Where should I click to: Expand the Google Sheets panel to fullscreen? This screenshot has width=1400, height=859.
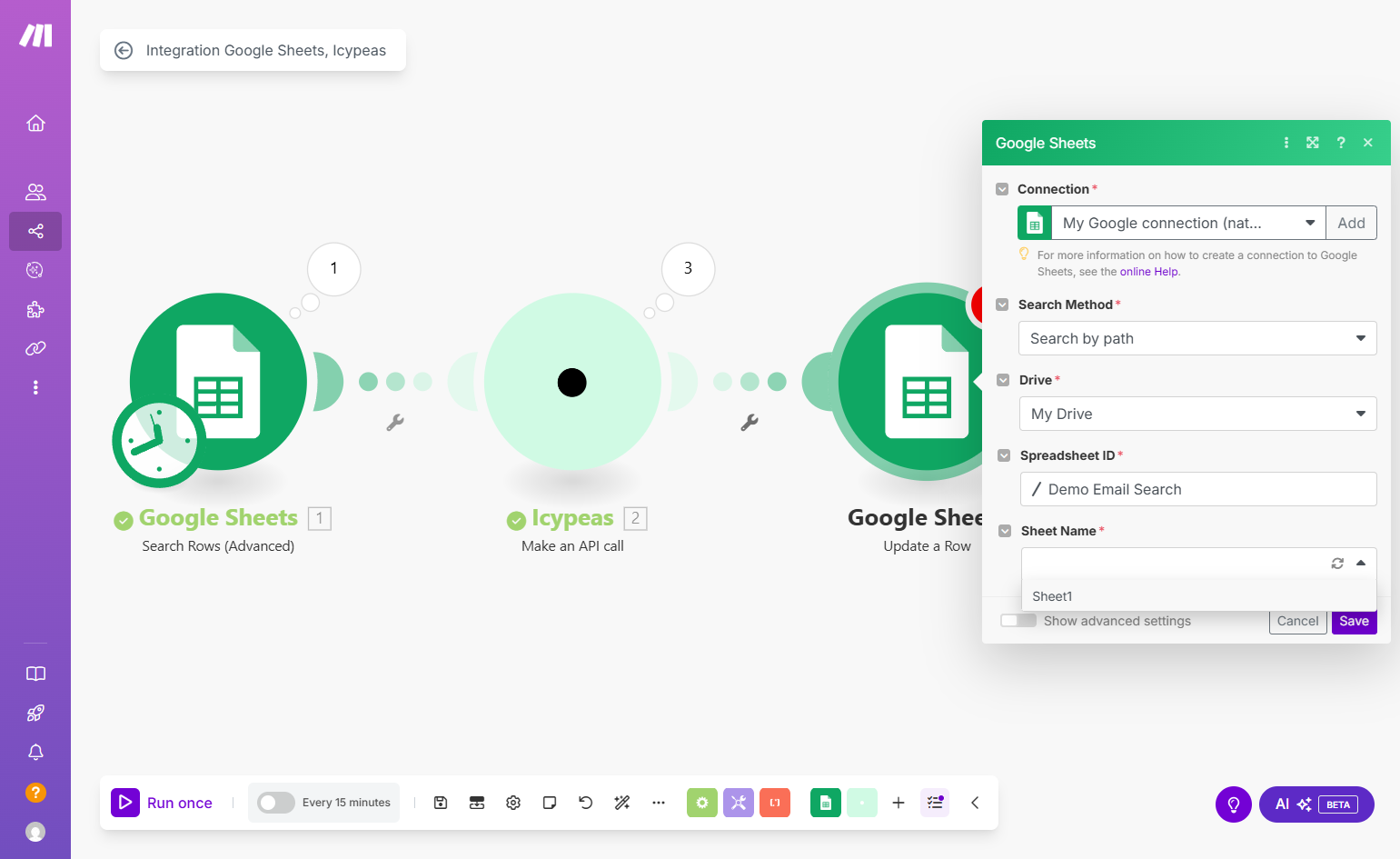coord(1313,143)
